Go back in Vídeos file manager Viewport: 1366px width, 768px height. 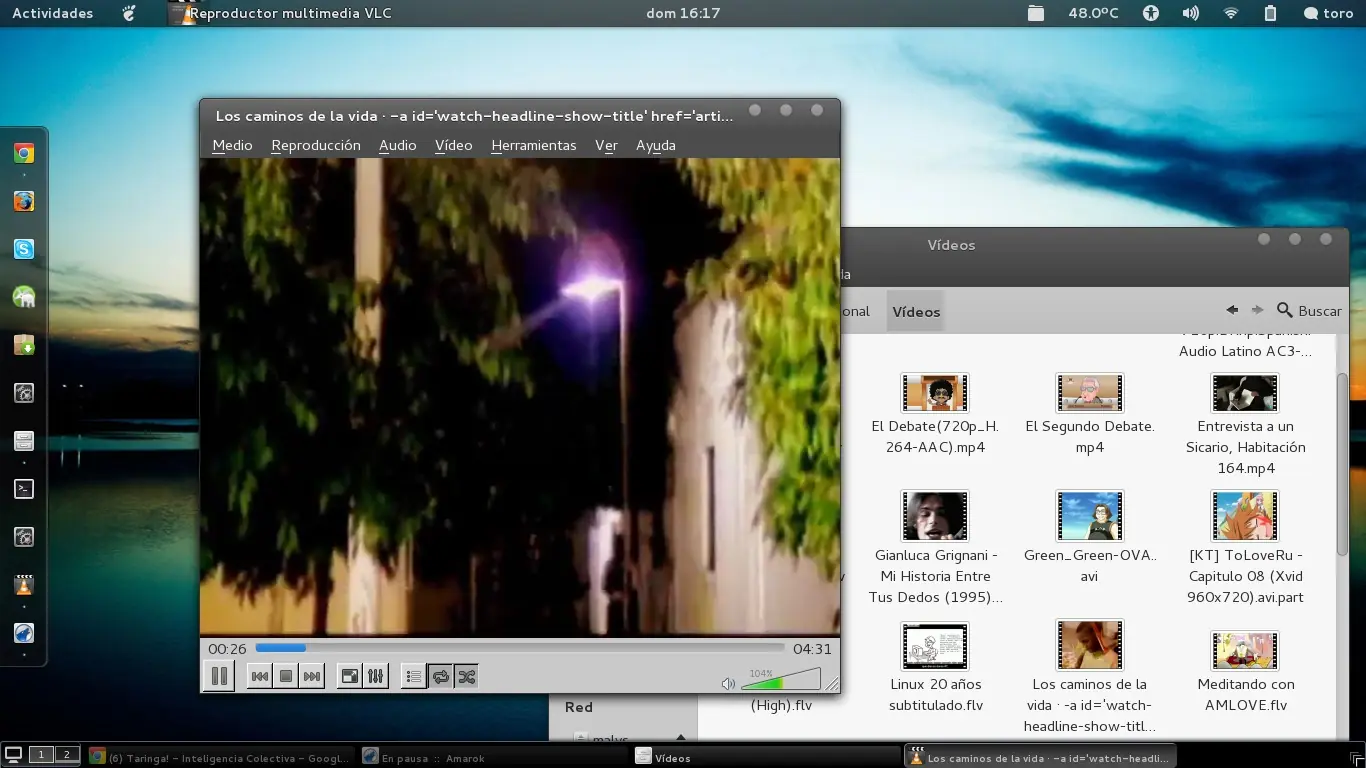1232,310
